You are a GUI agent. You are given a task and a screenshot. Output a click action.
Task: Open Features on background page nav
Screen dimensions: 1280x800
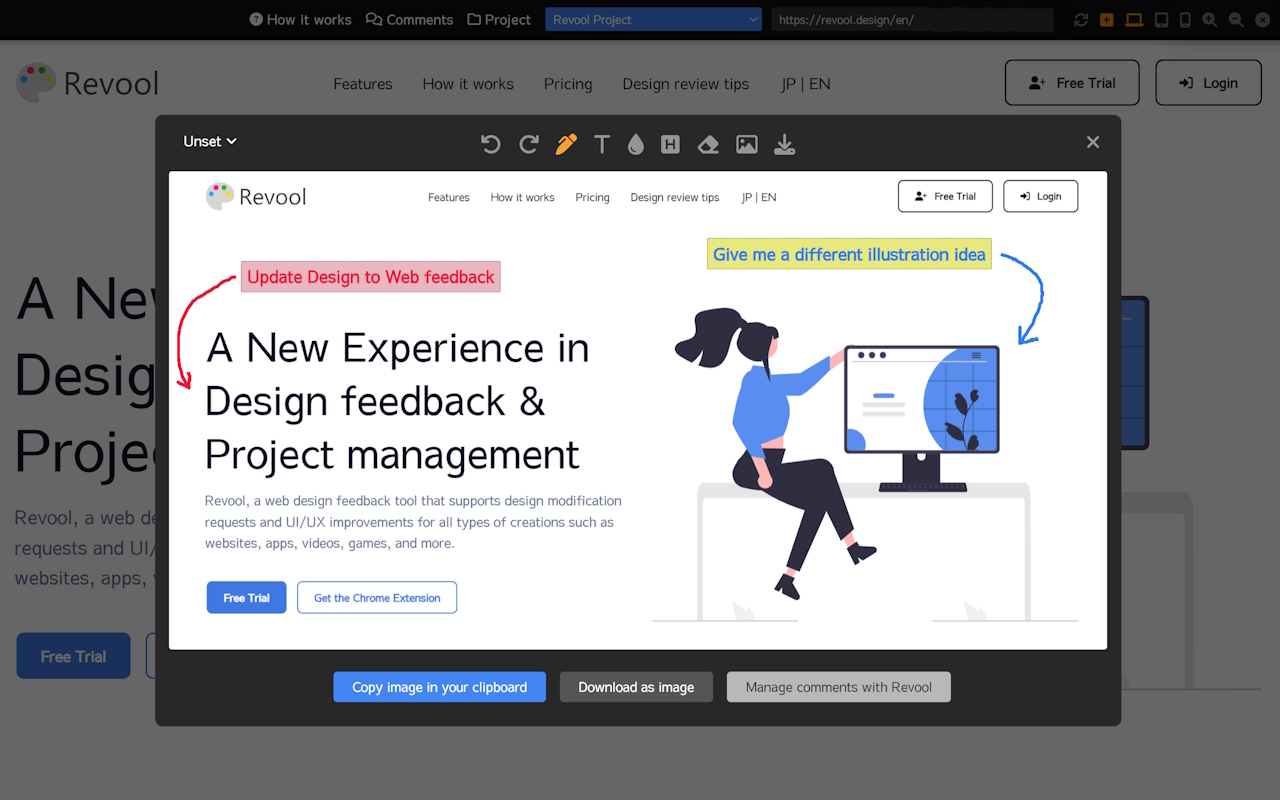pos(363,84)
